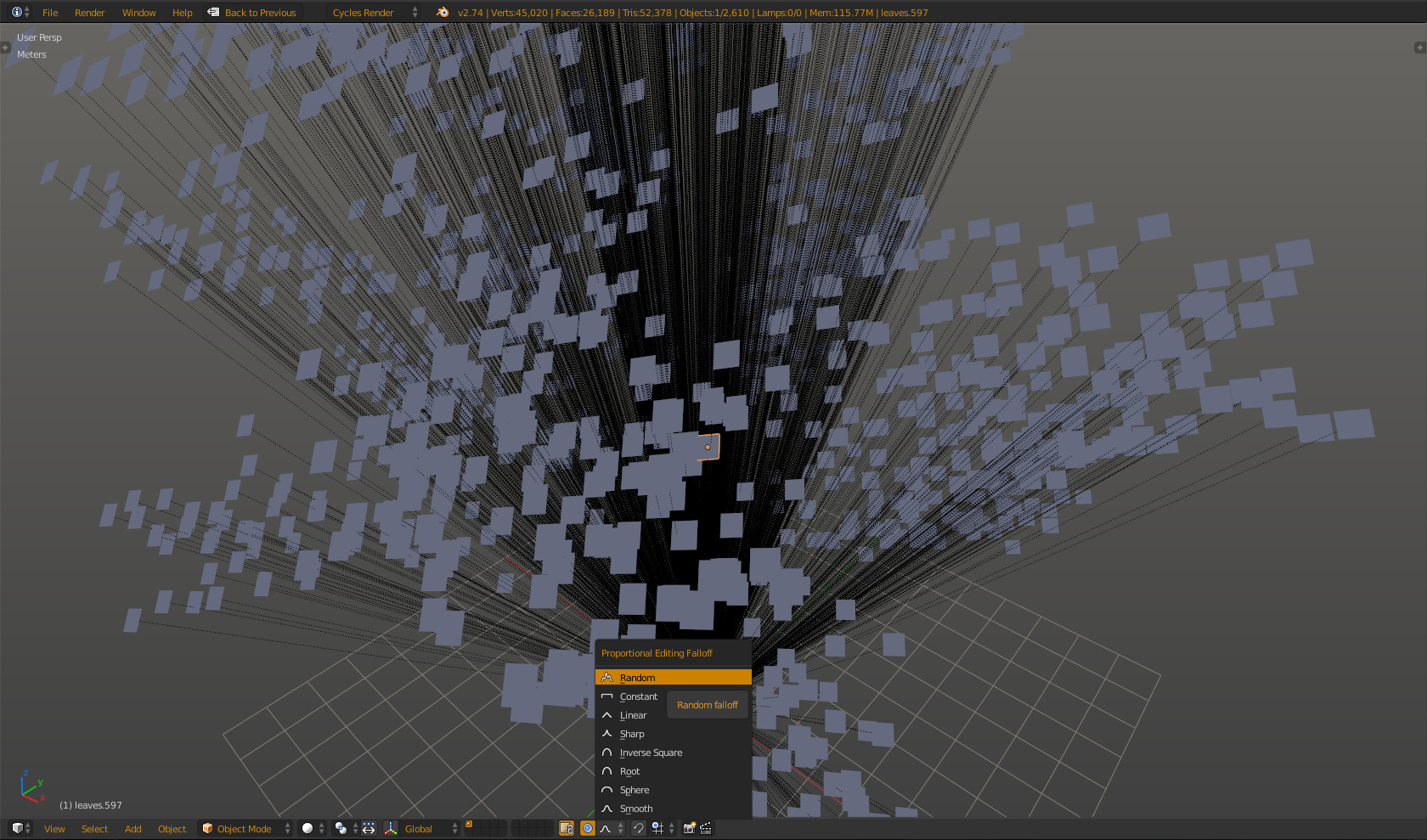
Task: Open snap element type selector
Action: click(663, 828)
